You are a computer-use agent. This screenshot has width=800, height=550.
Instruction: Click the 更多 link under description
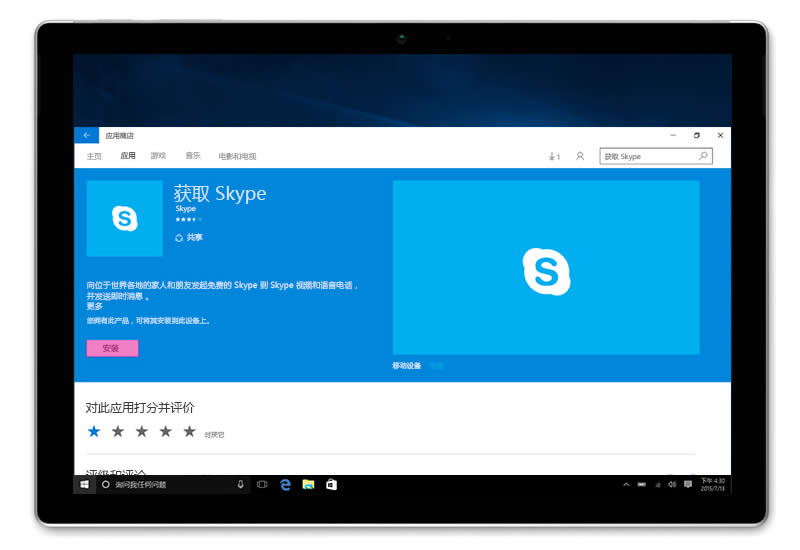pos(94,306)
